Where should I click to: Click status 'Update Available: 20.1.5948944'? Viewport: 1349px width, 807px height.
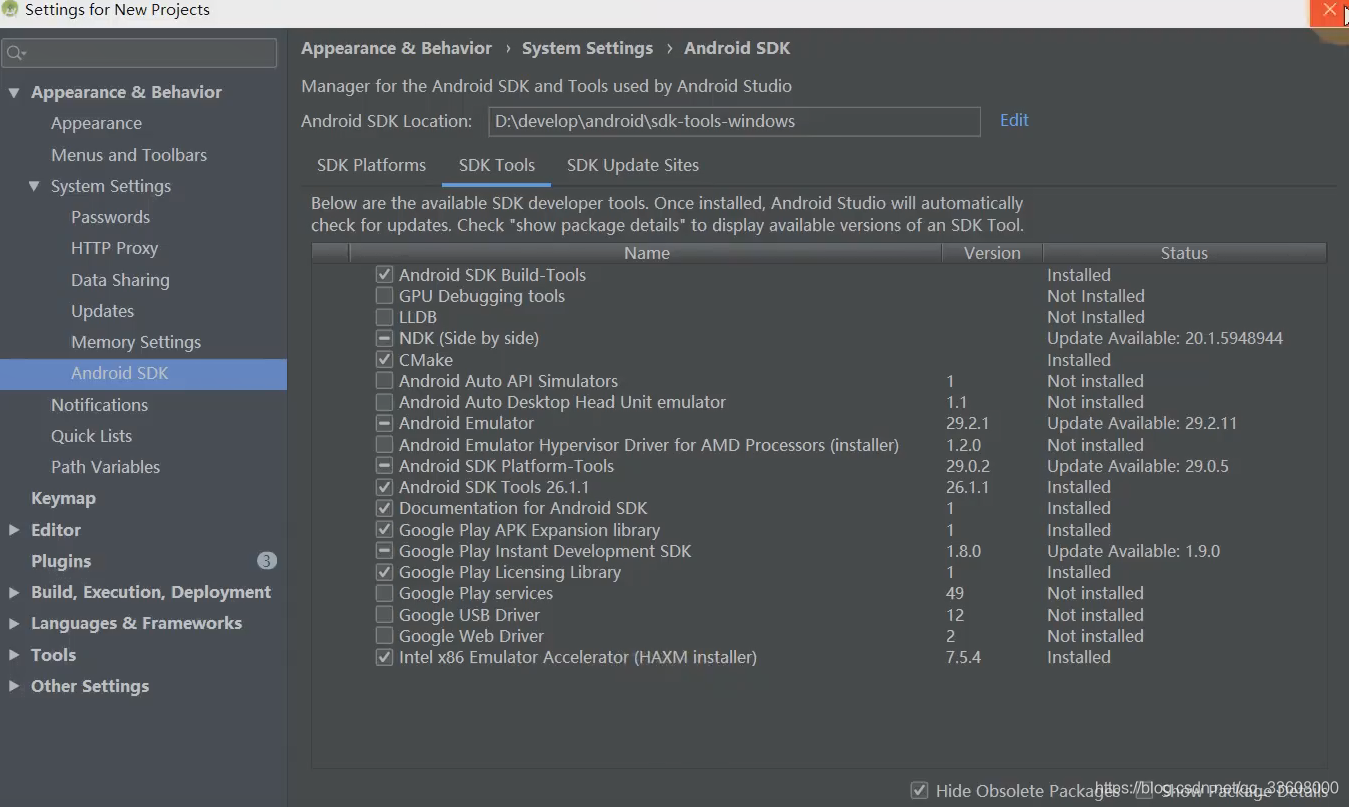pos(1165,339)
